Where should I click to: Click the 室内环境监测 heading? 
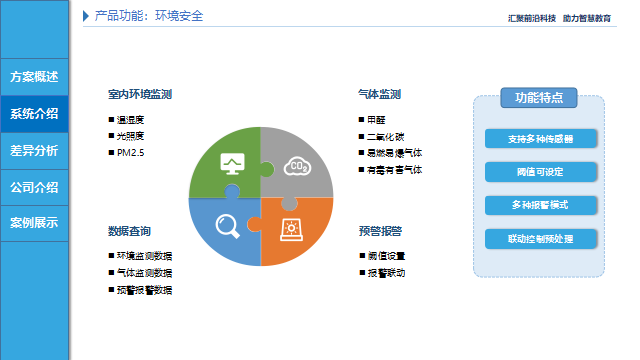[x=140, y=94]
